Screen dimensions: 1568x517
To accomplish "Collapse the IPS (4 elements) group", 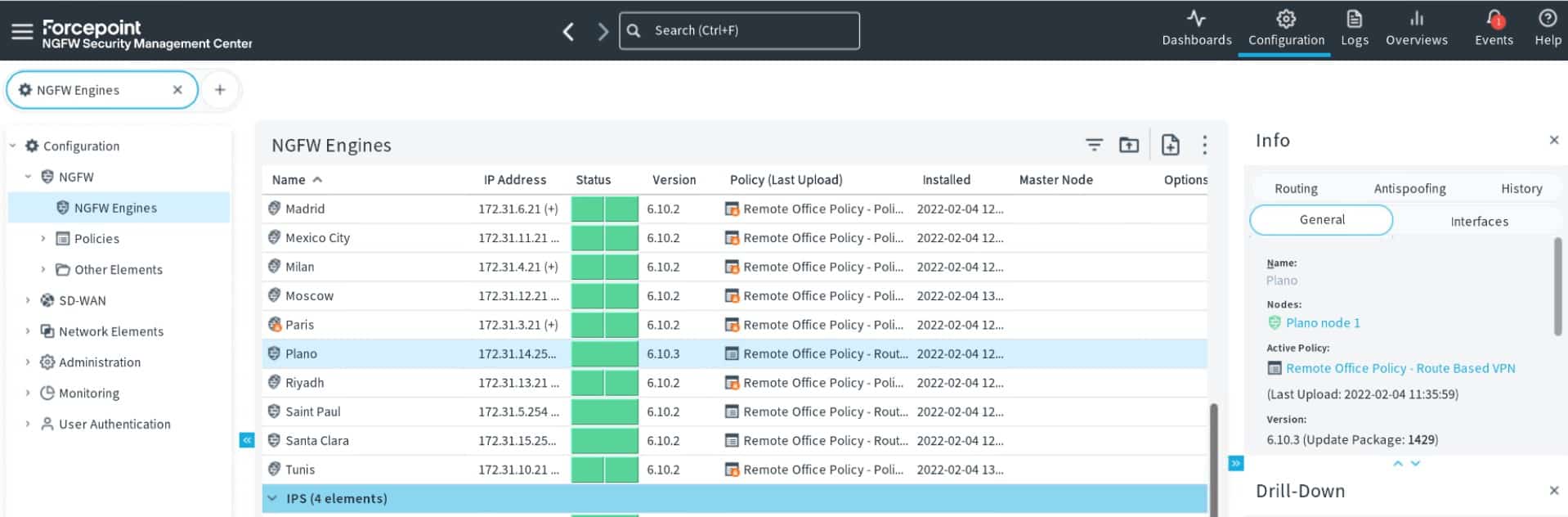I will [x=272, y=498].
